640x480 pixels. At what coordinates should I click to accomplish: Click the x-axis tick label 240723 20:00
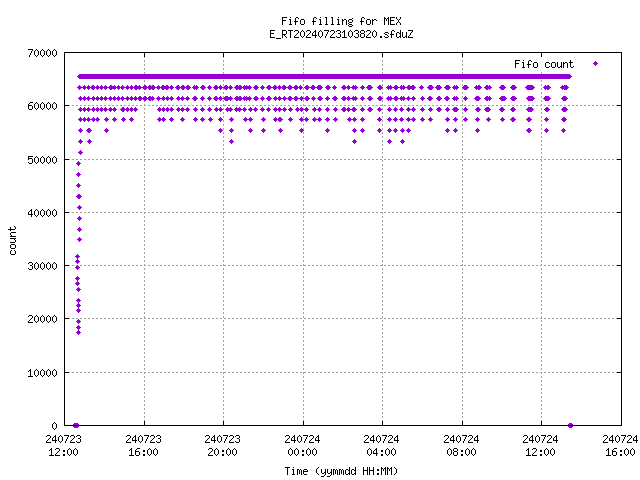[223, 446]
